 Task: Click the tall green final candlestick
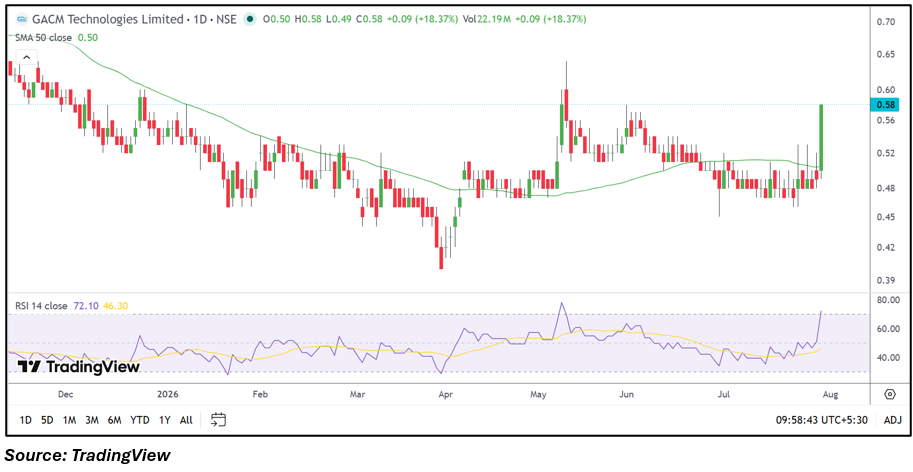pos(821,138)
